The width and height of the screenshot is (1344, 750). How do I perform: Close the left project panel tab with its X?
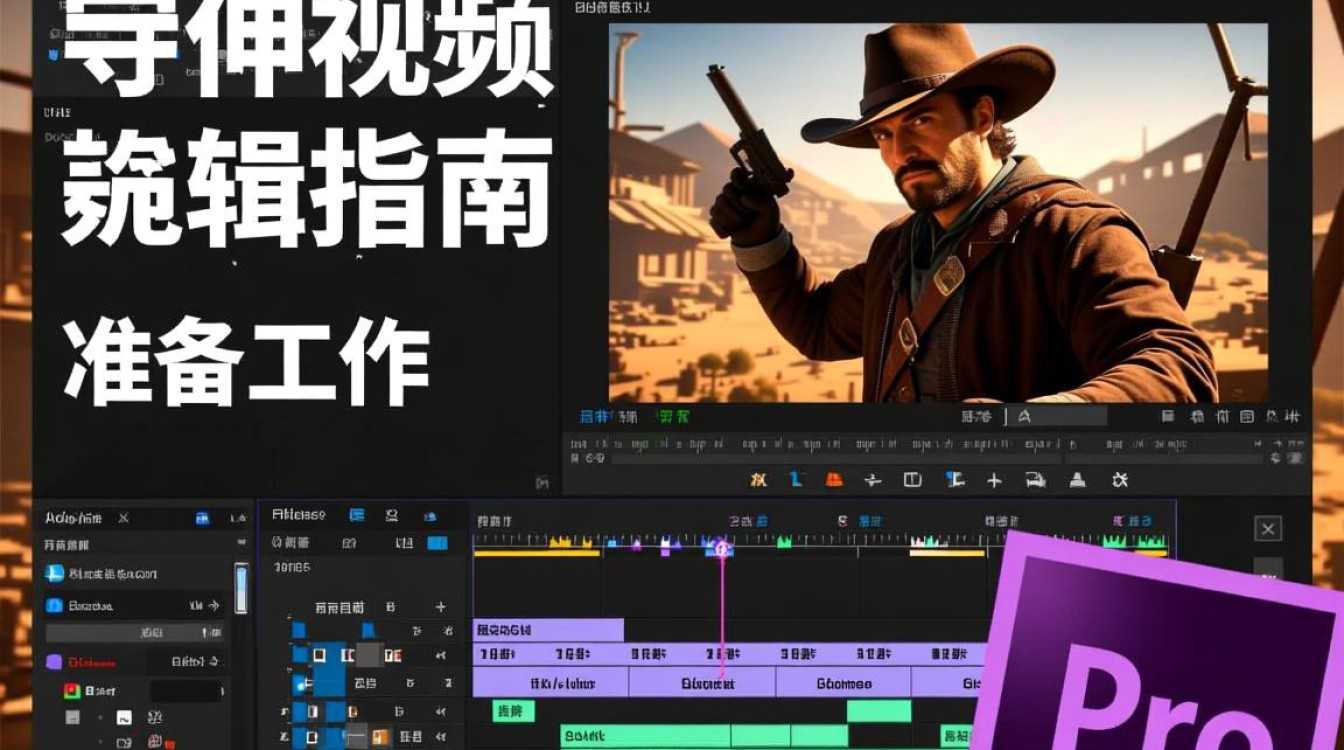[124, 518]
